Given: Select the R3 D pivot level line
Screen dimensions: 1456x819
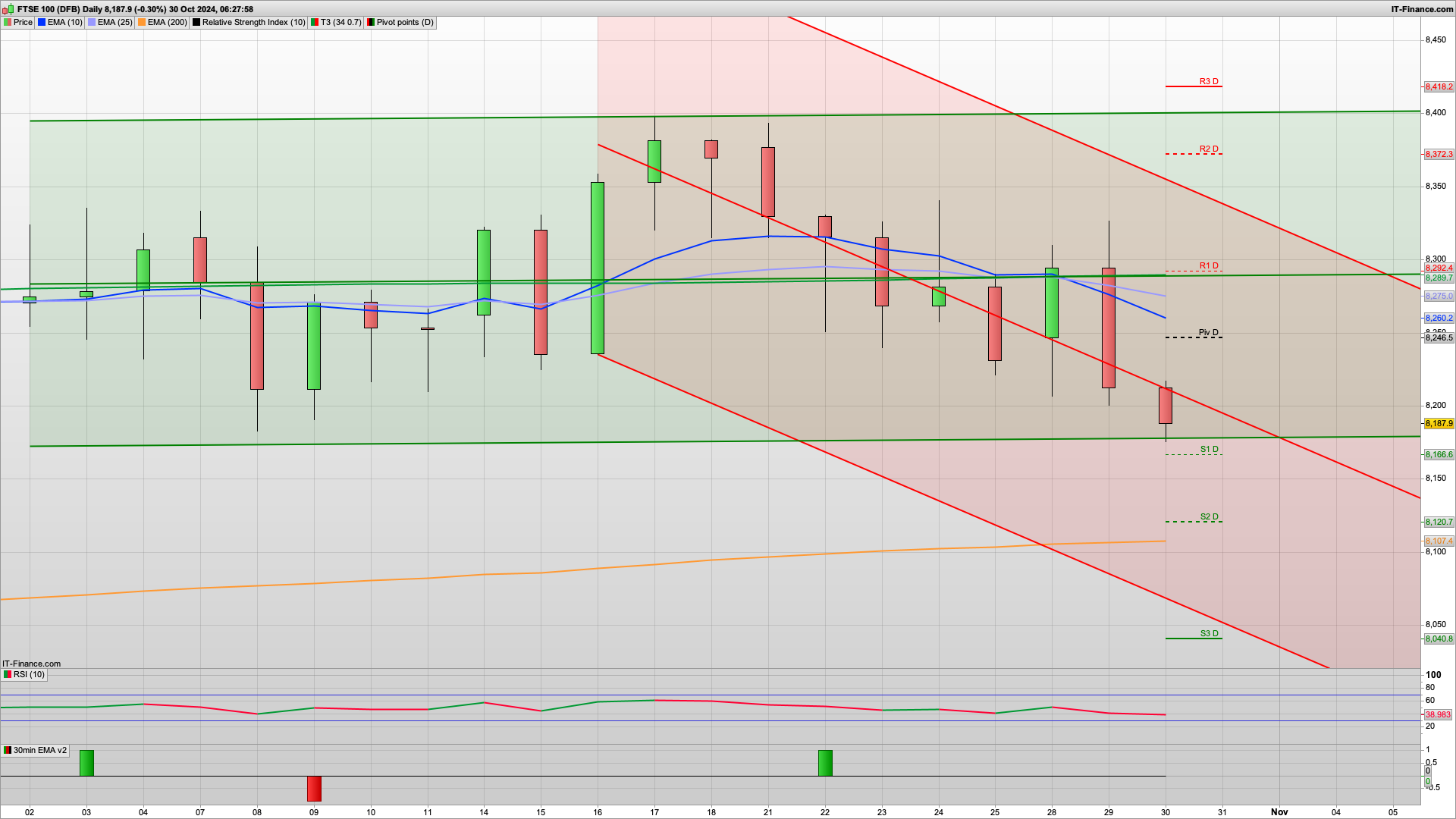Looking at the screenshot, I should point(1193,86).
